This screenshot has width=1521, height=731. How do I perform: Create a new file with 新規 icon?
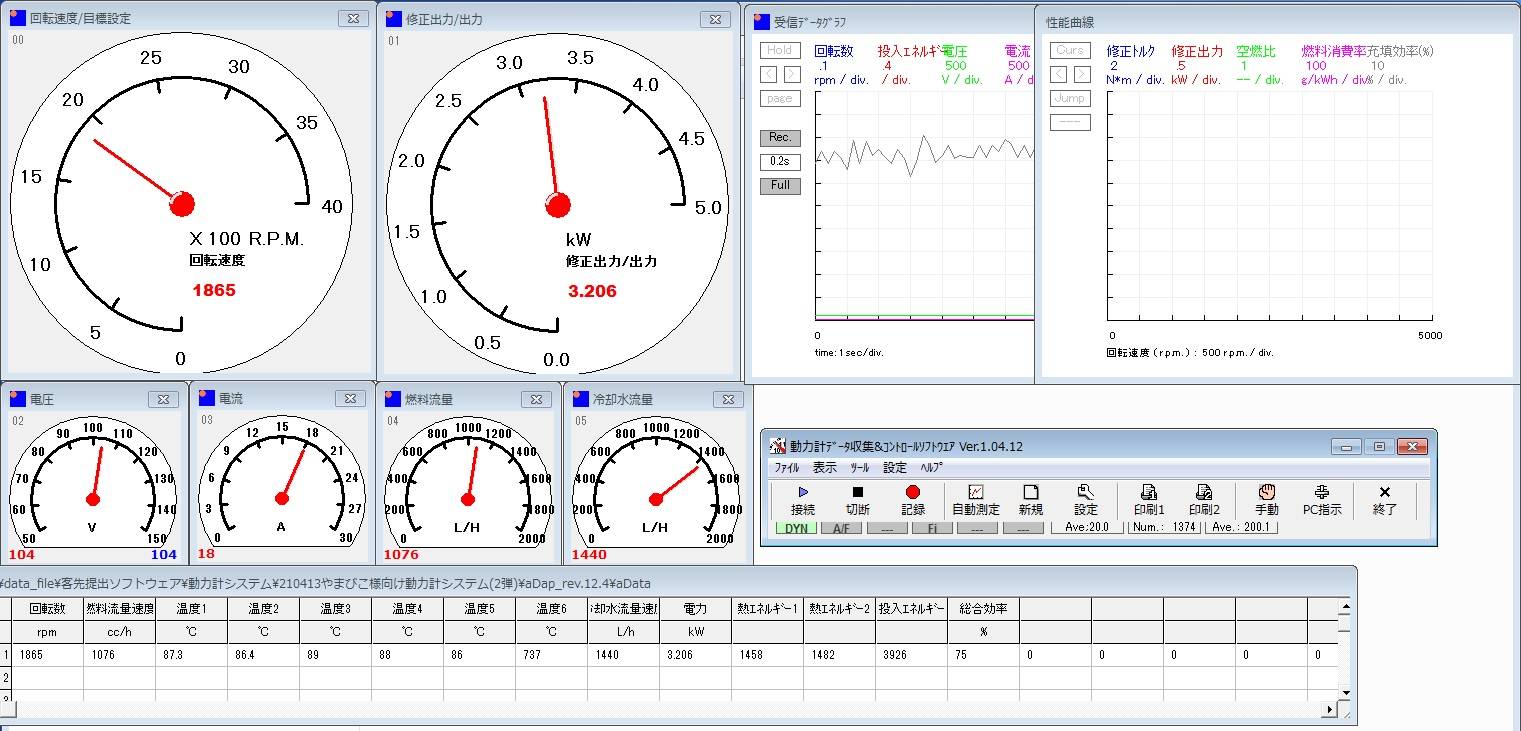click(x=1031, y=492)
